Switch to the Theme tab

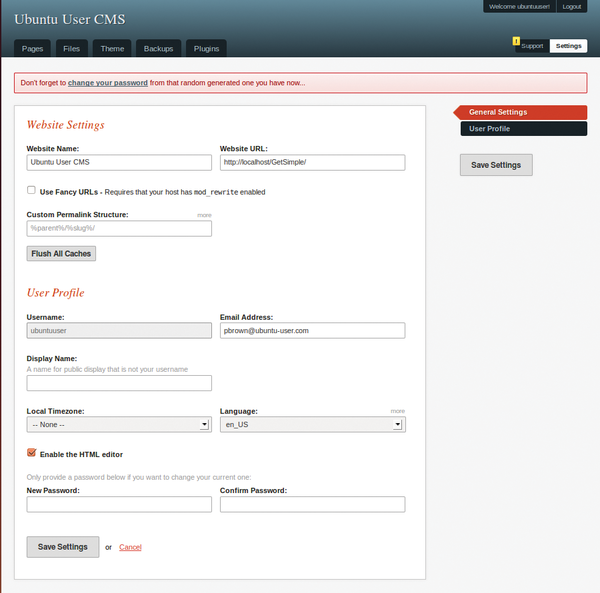click(112, 49)
